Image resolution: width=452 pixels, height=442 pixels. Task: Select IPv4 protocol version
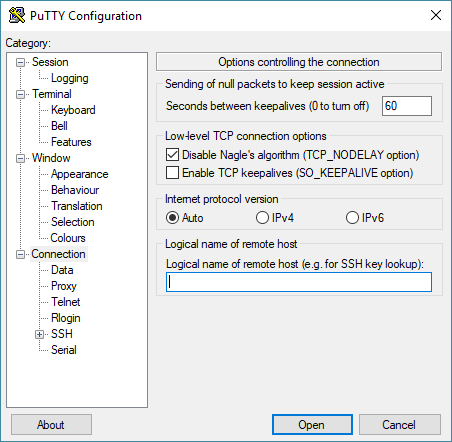pyautogui.click(x=262, y=218)
